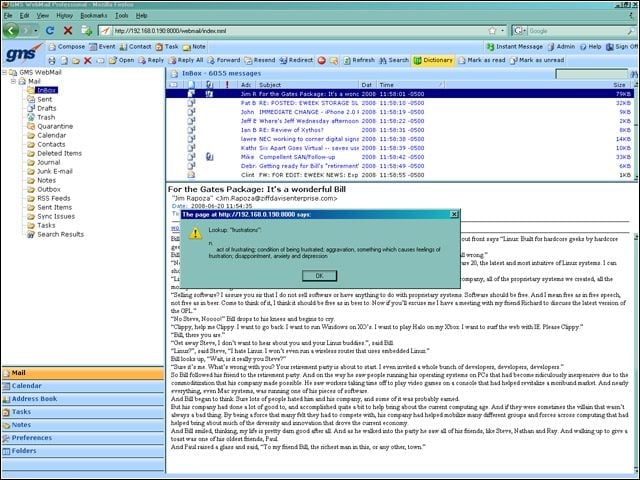The height and width of the screenshot is (480, 640).
Task: Open the browser File menu
Action: (8, 16)
